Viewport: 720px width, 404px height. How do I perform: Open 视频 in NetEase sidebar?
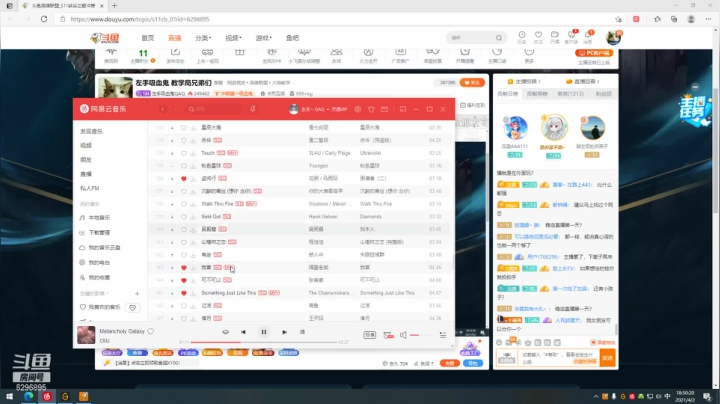coord(86,146)
